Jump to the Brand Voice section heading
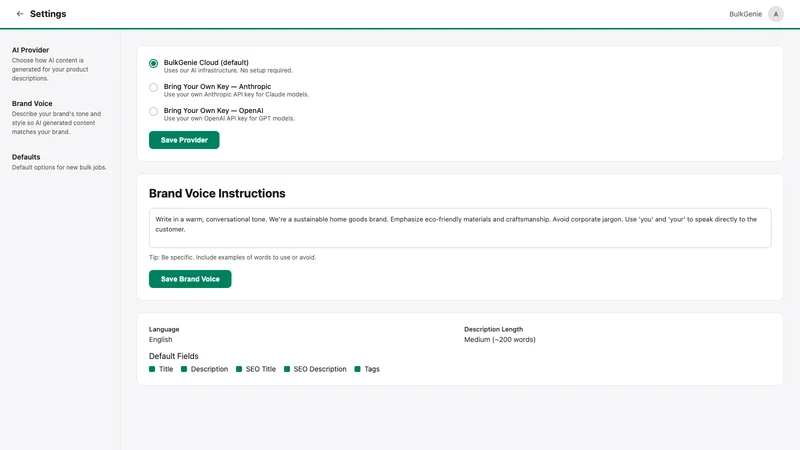The width and height of the screenshot is (800, 450). 32,103
